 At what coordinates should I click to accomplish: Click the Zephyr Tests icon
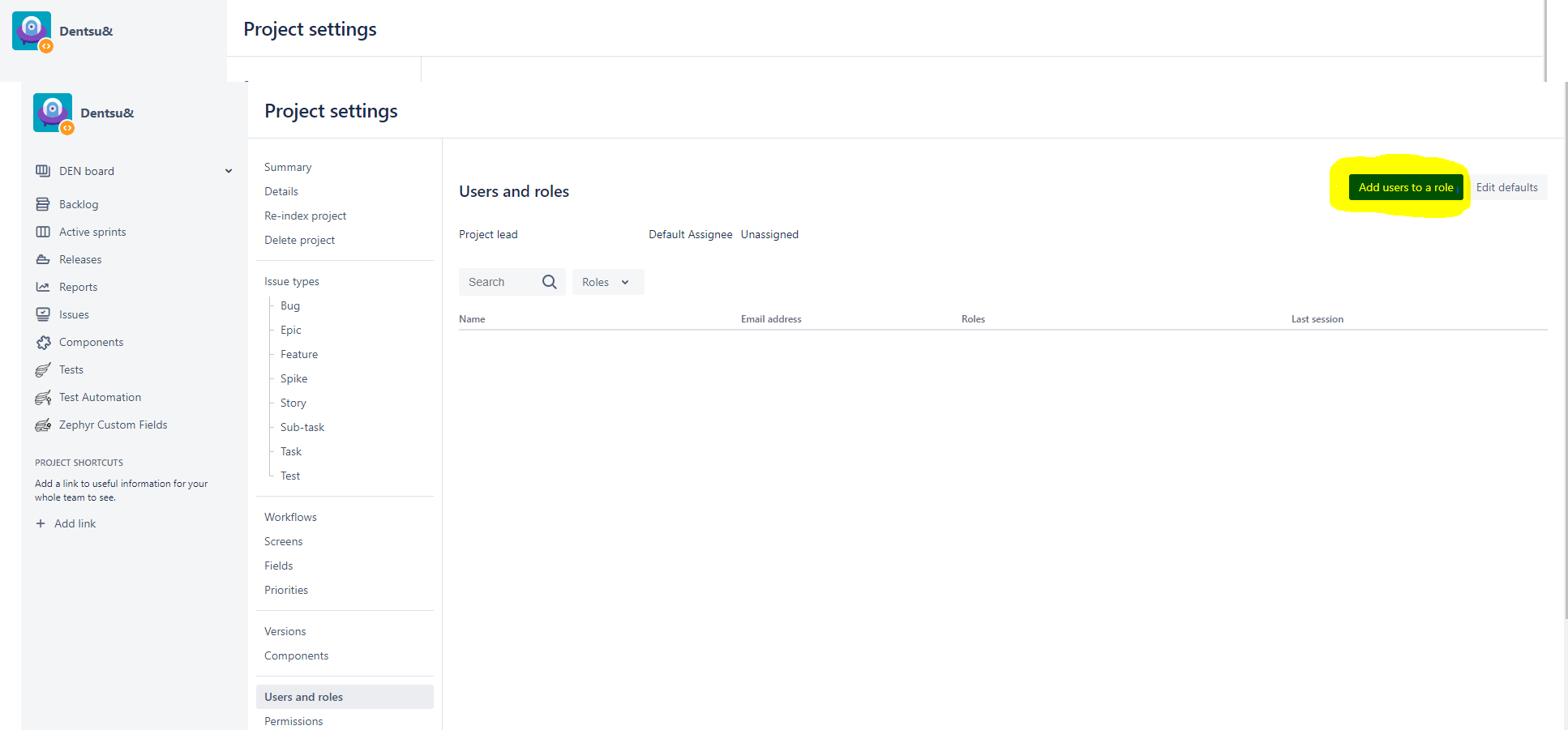(43, 370)
